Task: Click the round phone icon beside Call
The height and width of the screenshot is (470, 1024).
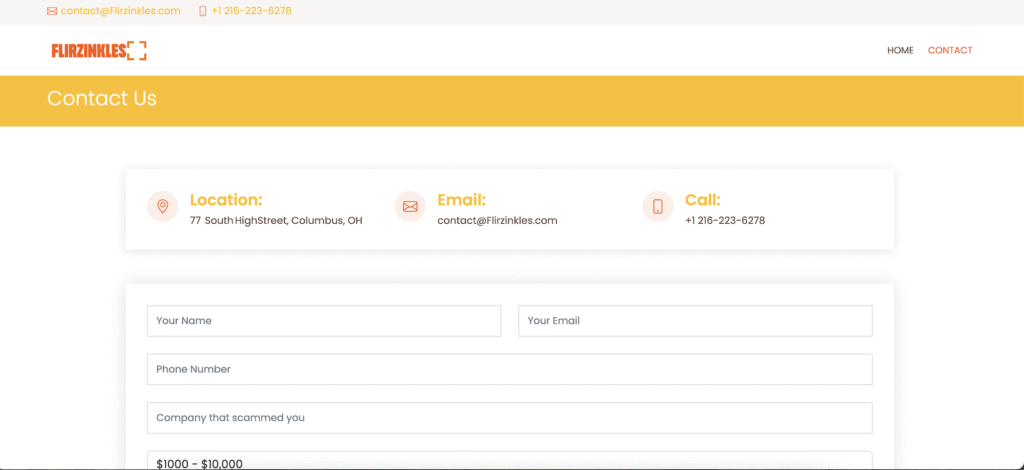Action: click(x=658, y=207)
